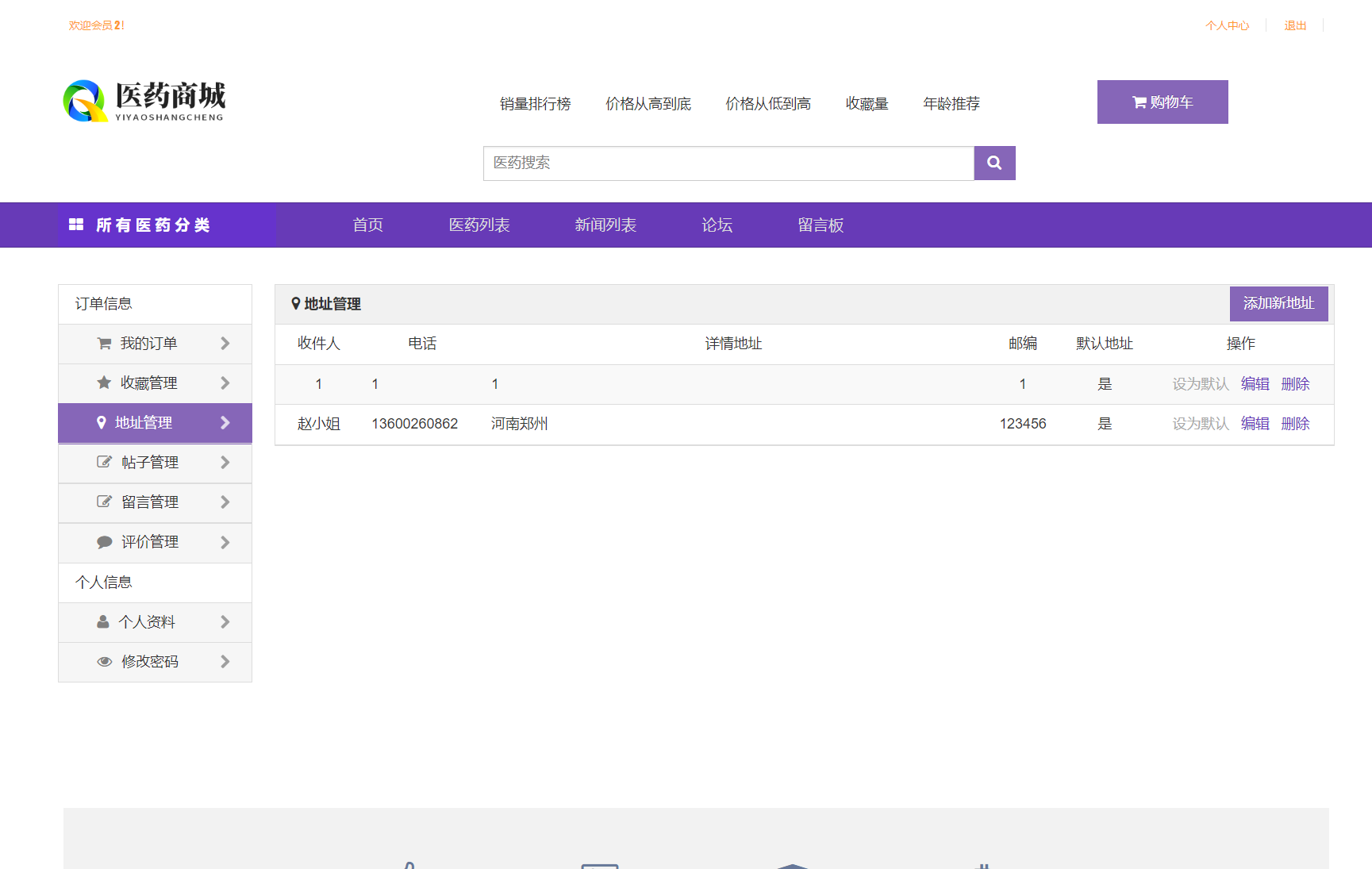Click the comment bubble icon for 评价管理
This screenshot has width=1372, height=869.
104,542
